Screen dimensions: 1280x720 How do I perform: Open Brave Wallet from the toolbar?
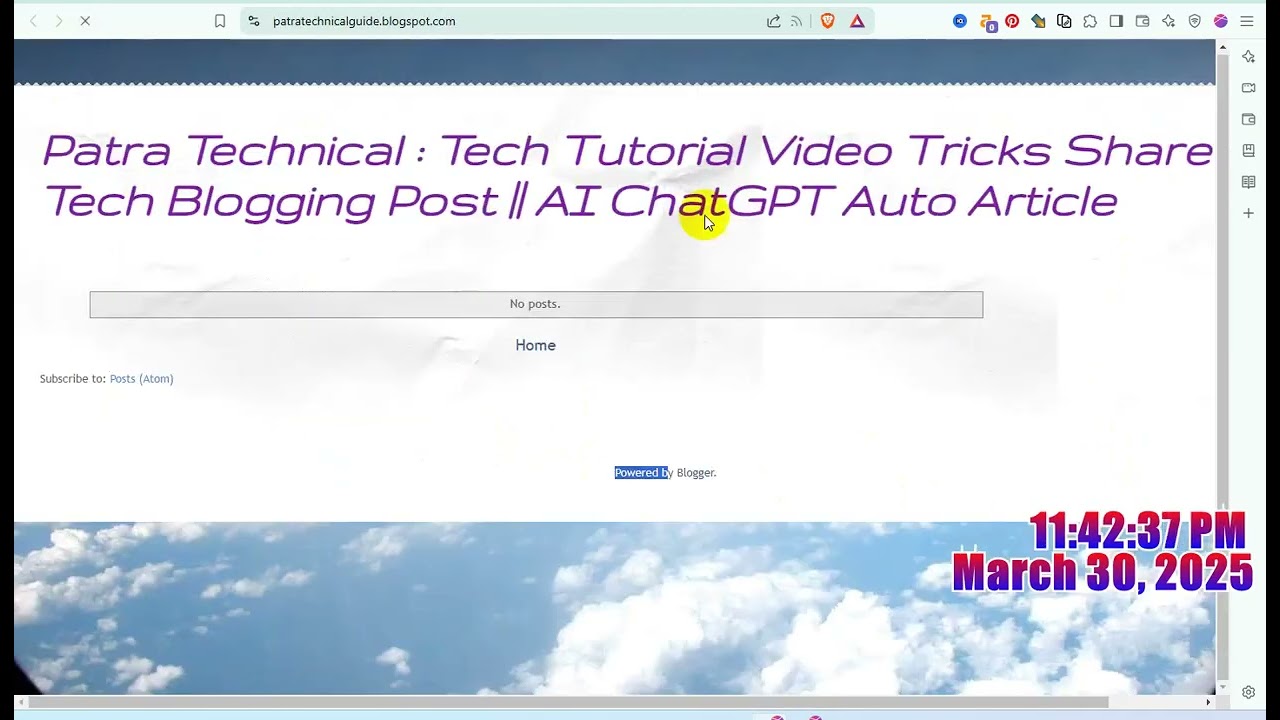click(1142, 21)
